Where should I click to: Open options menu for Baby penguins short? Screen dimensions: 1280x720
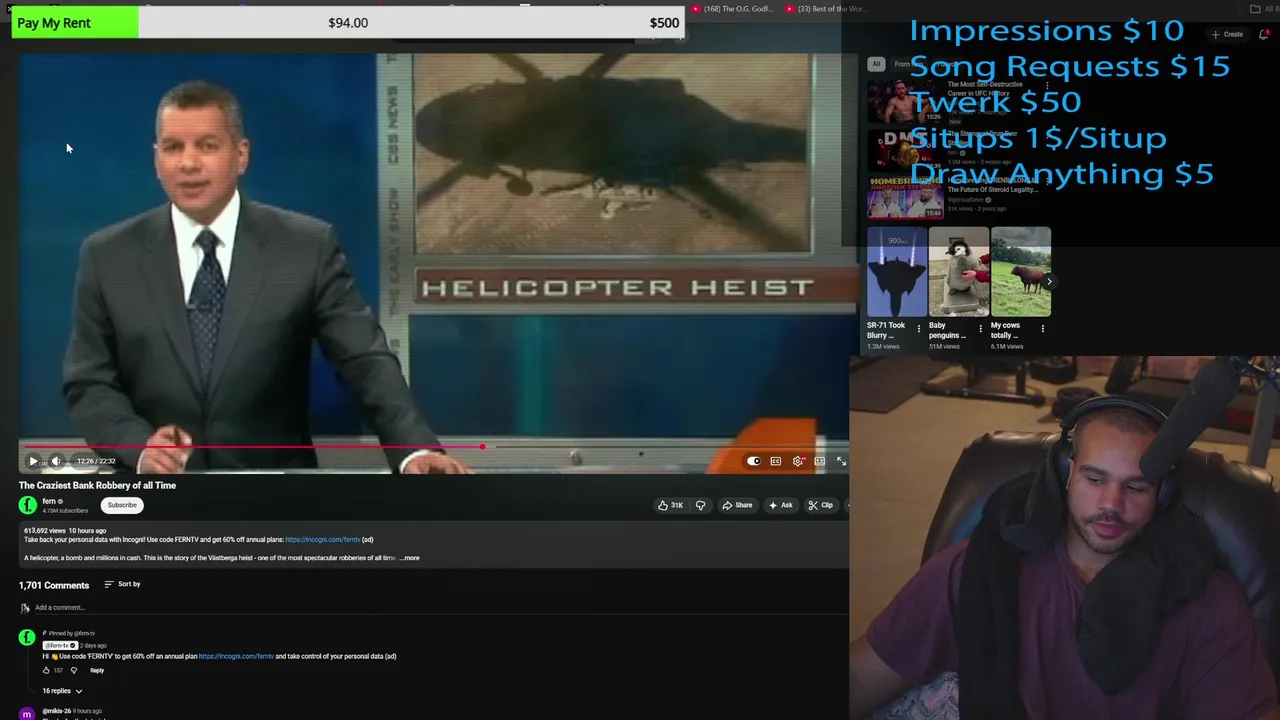pos(981,328)
